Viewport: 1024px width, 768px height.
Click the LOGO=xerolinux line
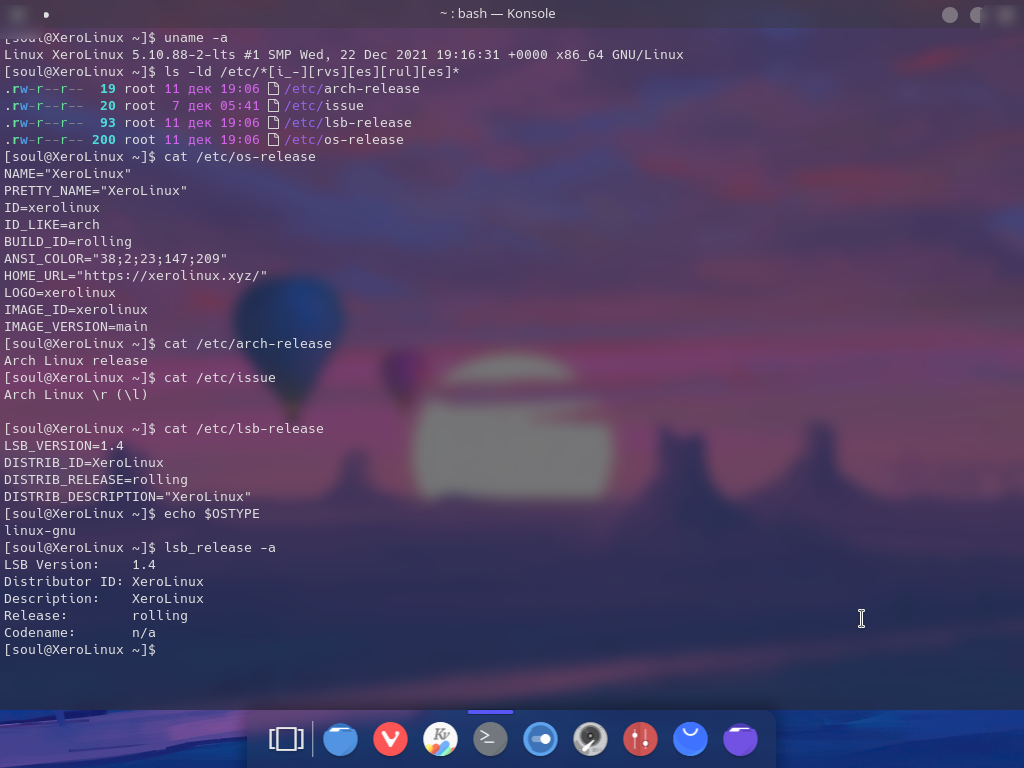pos(60,293)
